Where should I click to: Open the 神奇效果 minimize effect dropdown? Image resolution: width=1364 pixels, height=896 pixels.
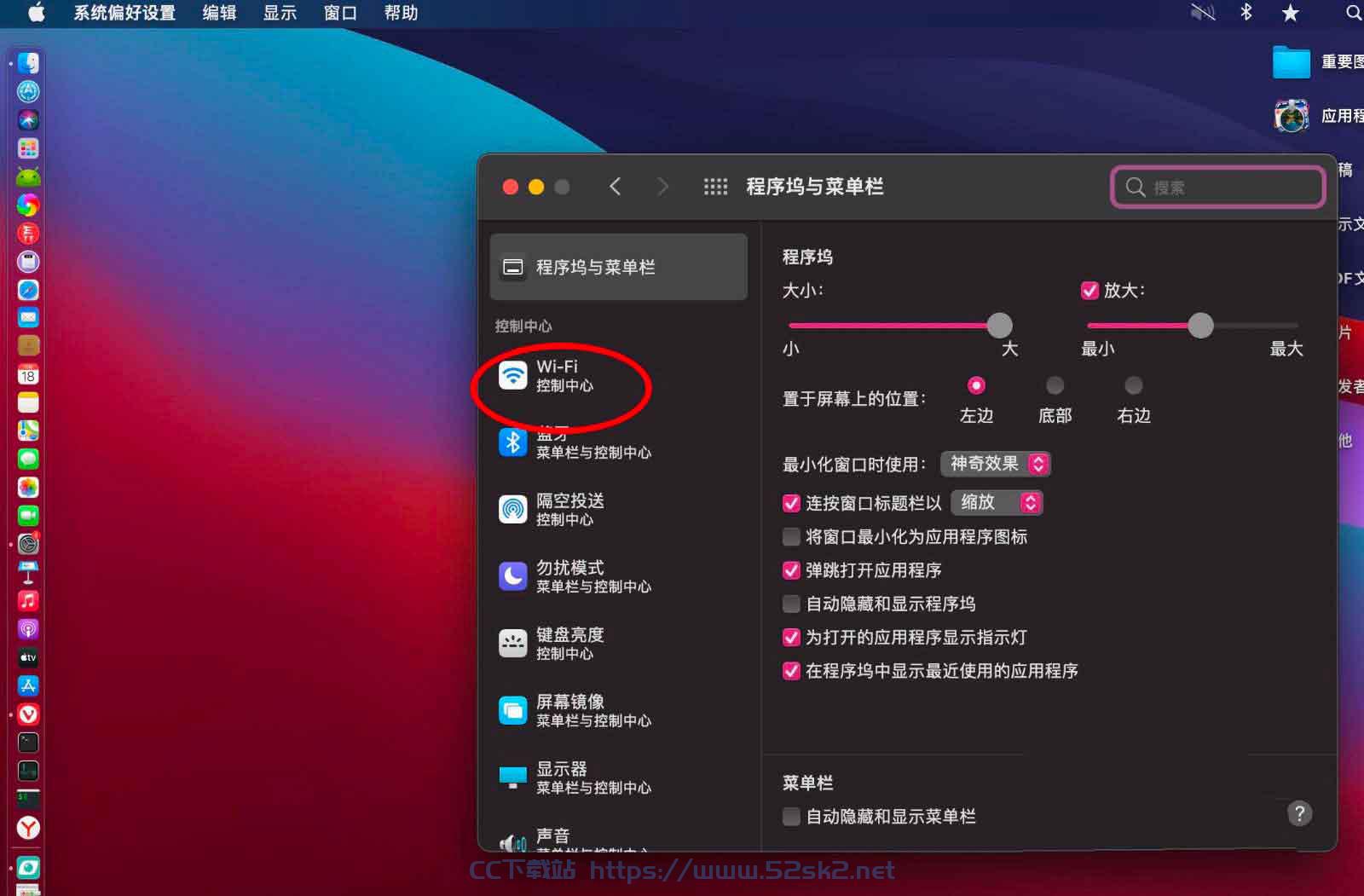point(995,464)
